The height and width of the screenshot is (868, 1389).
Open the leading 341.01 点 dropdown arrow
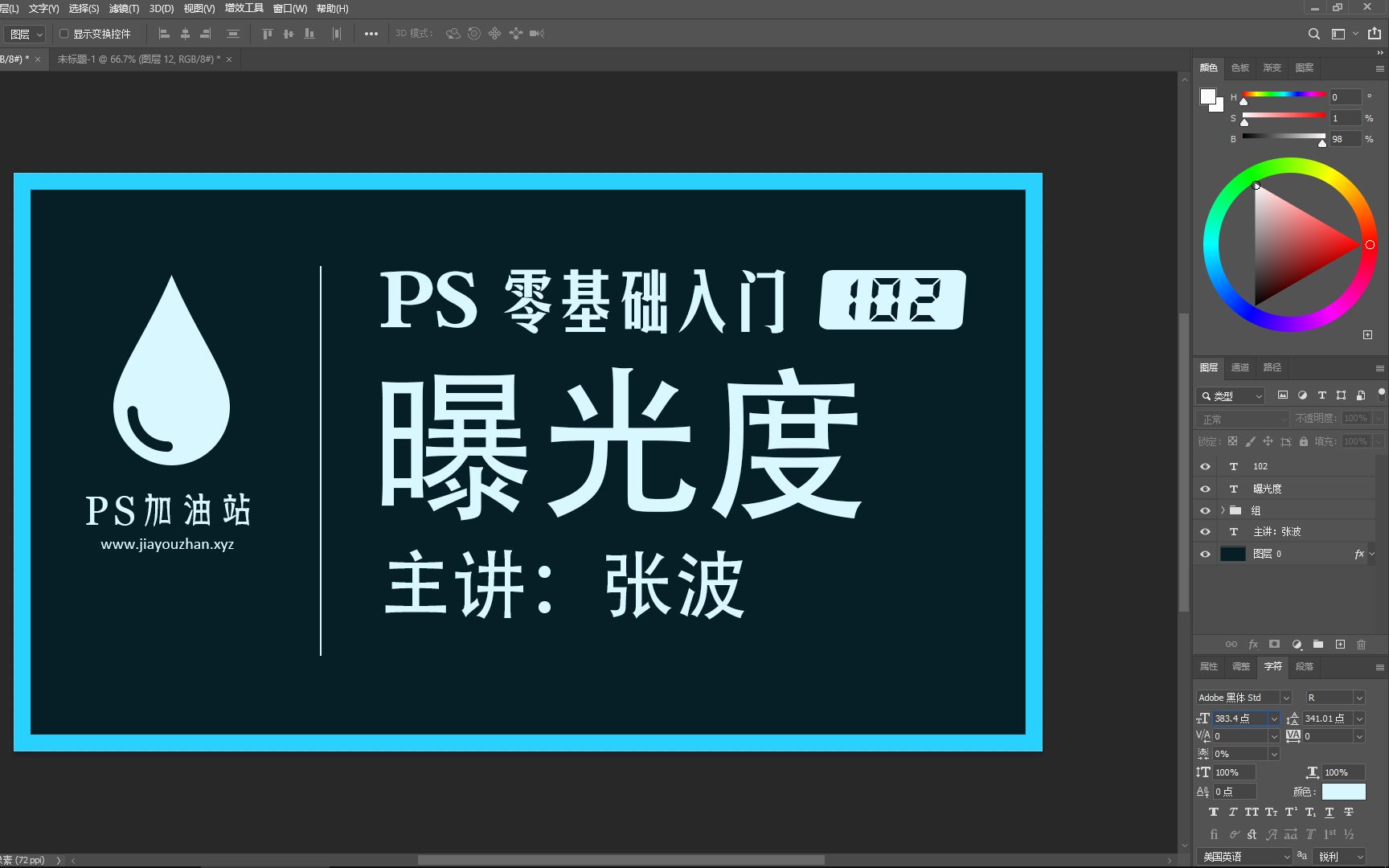[x=1359, y=719]
